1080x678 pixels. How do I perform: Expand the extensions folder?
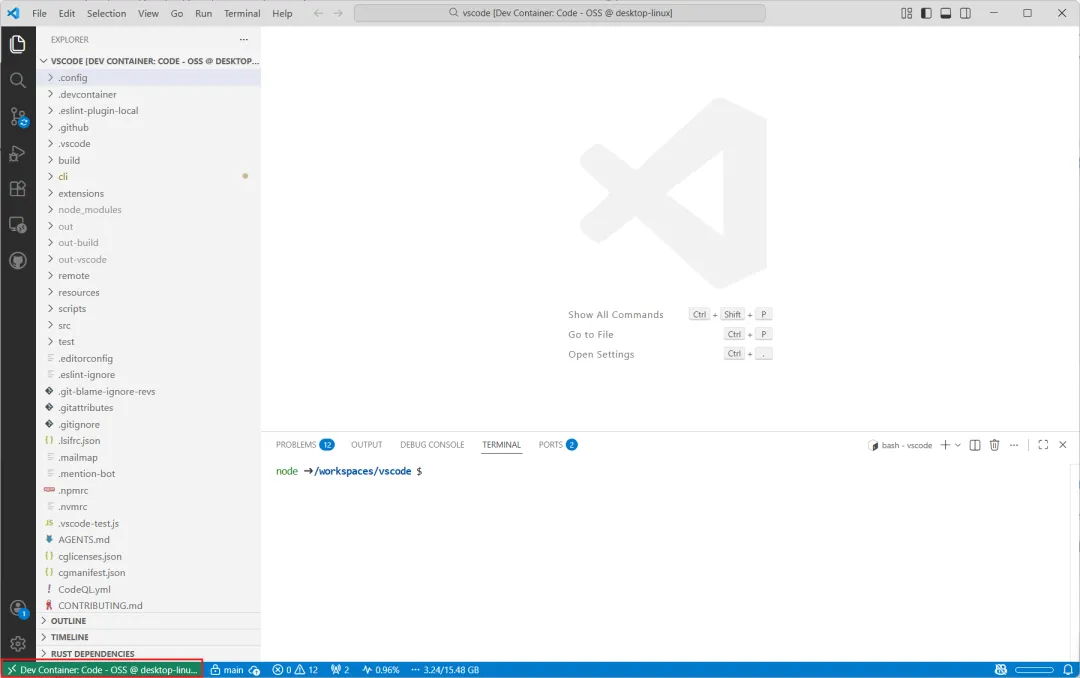coord(148,194)
